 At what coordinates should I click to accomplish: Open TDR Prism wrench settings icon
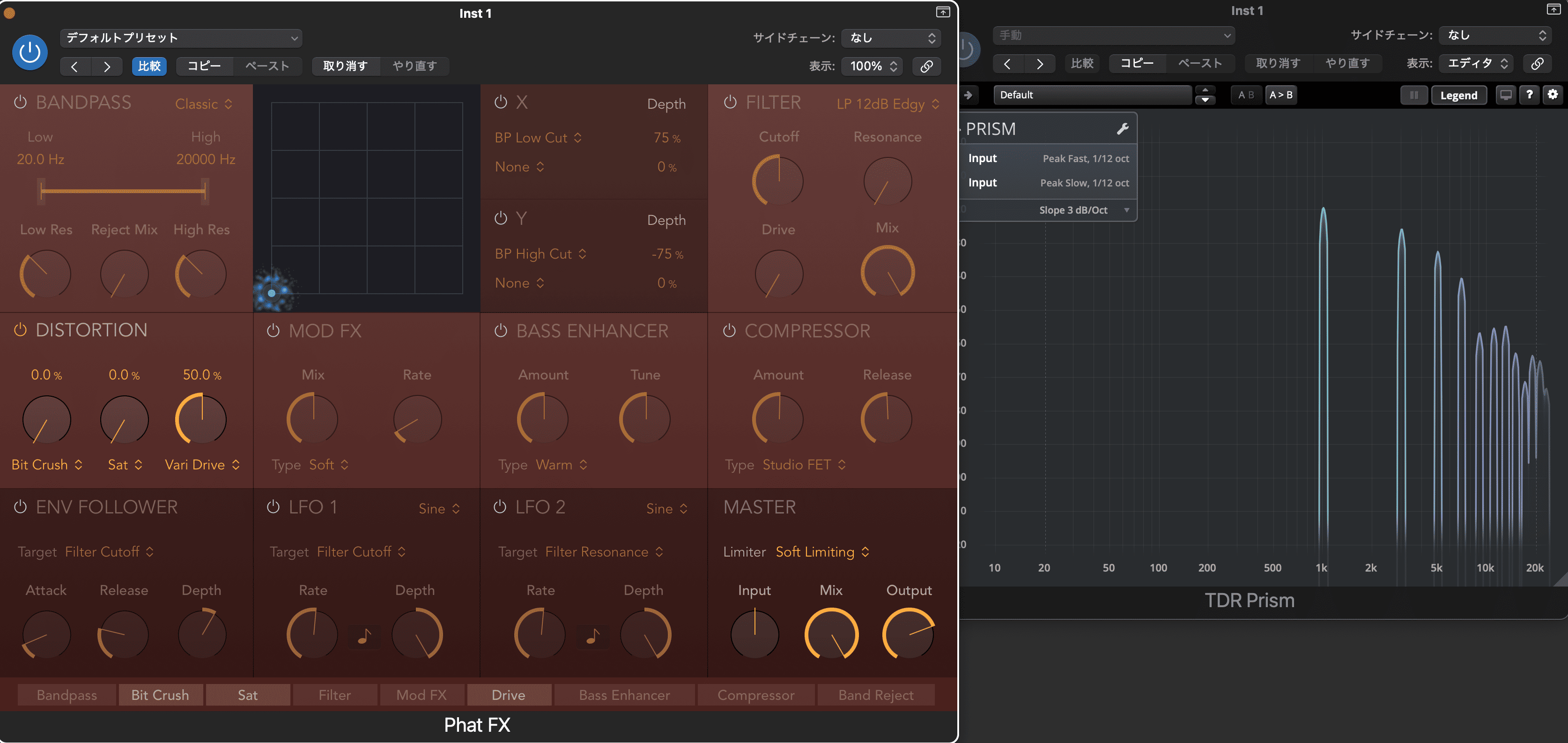pyautogui.click(x=1123, y=128)
